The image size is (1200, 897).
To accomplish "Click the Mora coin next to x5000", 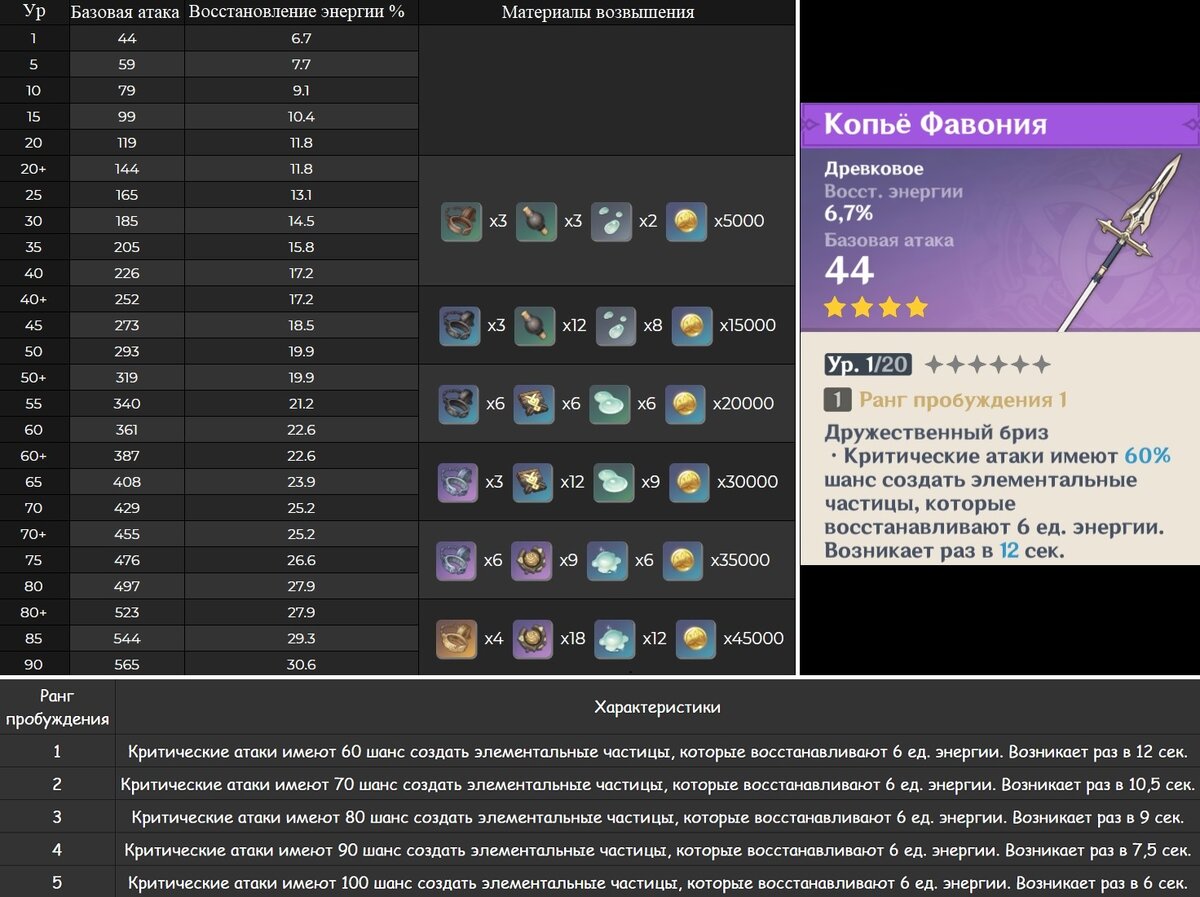I will (686, 221).
